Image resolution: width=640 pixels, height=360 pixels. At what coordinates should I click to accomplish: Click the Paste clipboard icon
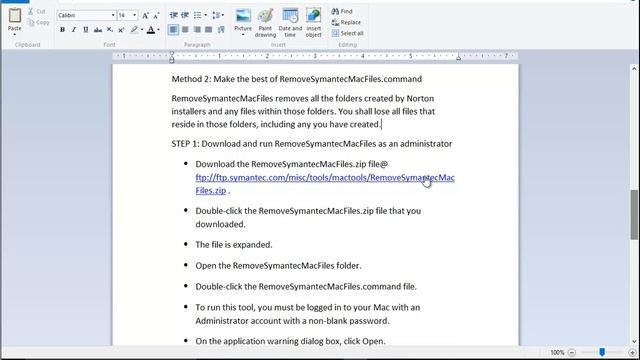click(x=15, y=16)
